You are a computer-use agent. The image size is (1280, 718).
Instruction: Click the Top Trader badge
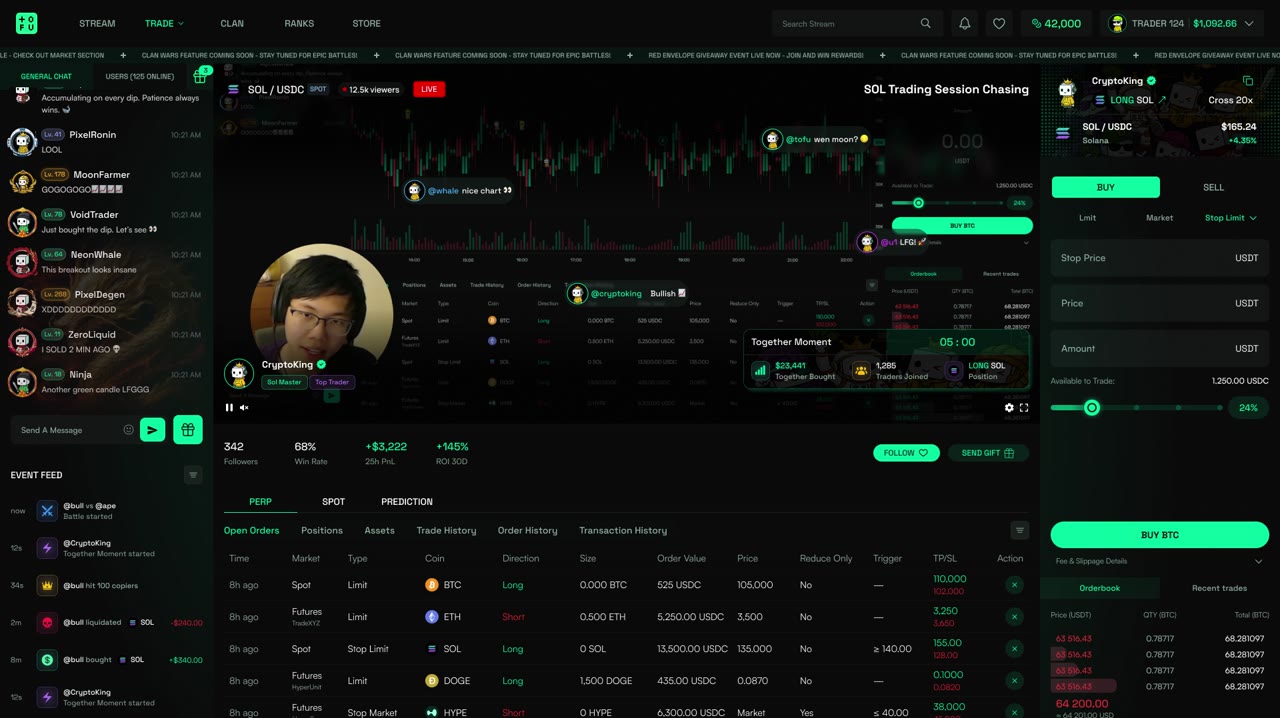coord(332,382)
